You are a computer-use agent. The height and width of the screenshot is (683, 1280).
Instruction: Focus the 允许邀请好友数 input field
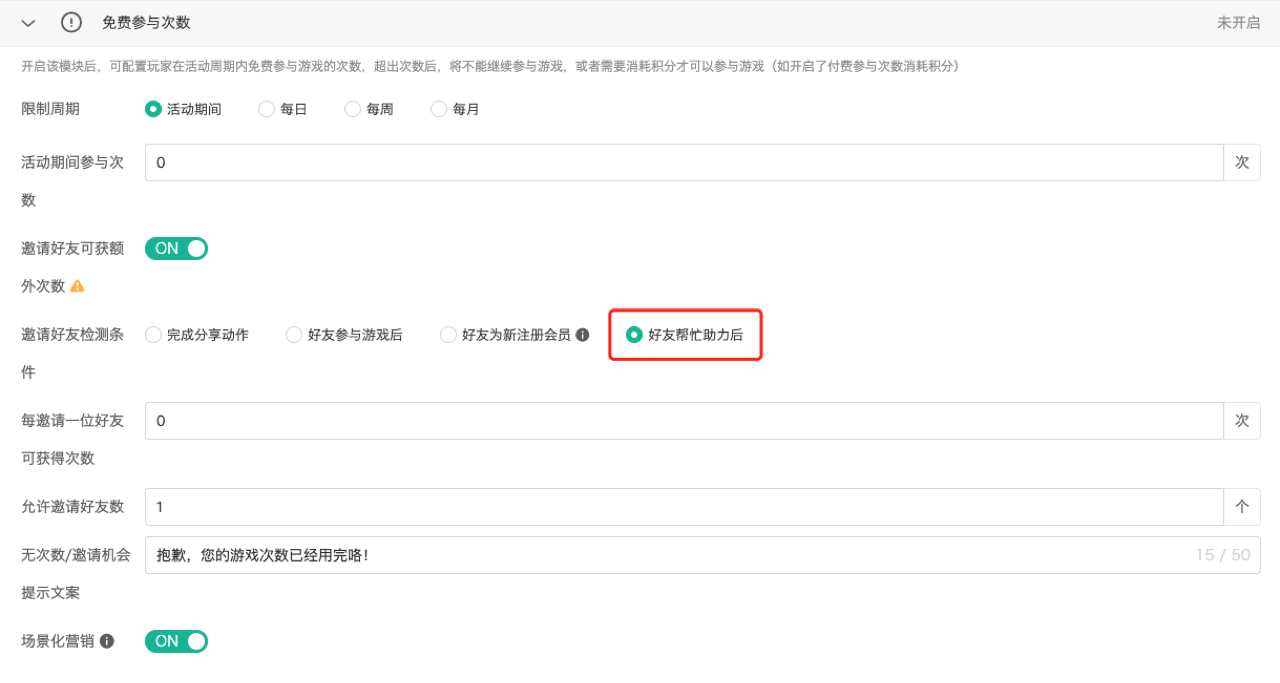pyautogui.click(x=684, y=507)
